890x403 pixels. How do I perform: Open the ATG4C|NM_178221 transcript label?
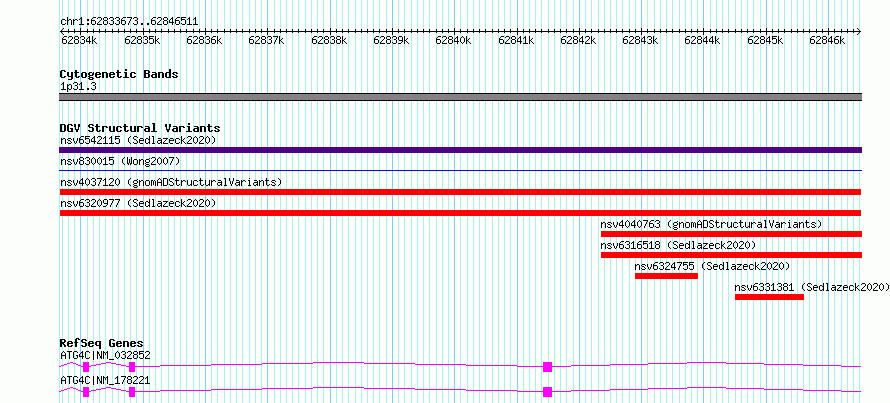tap(105, 380)
